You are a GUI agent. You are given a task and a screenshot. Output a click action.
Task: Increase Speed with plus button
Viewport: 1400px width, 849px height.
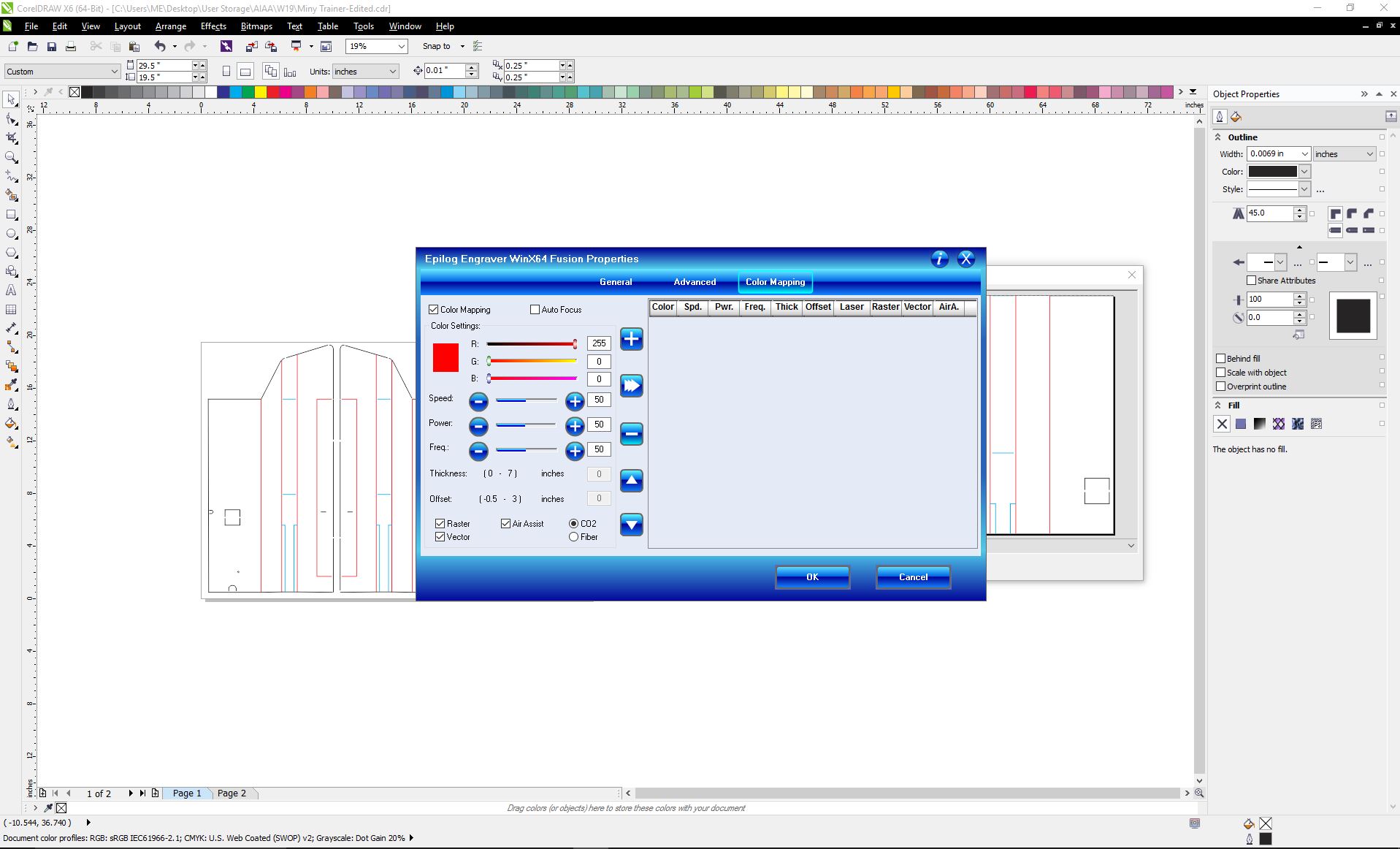point(575,401)
